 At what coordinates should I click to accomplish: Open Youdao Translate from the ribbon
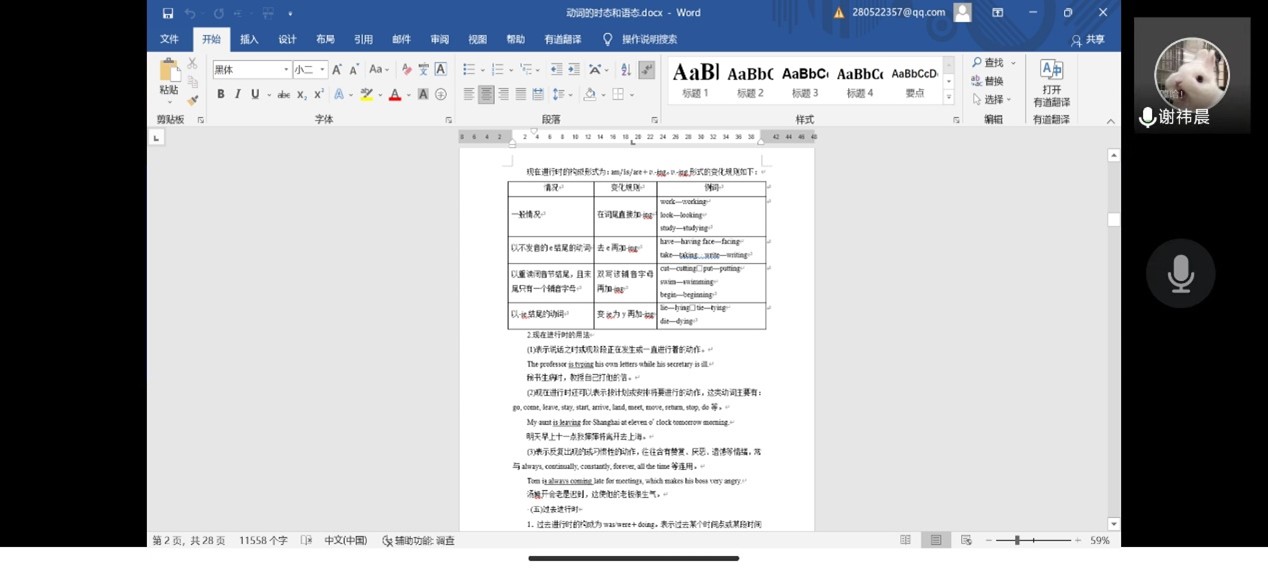[1051, 82]
